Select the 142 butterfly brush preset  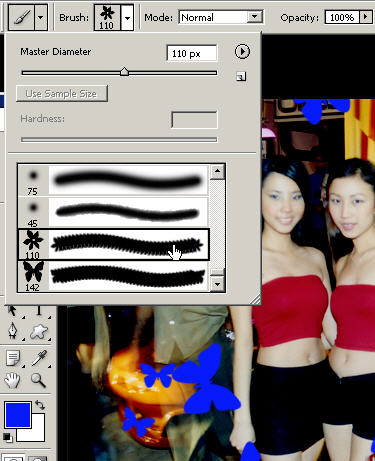point(113,276)
